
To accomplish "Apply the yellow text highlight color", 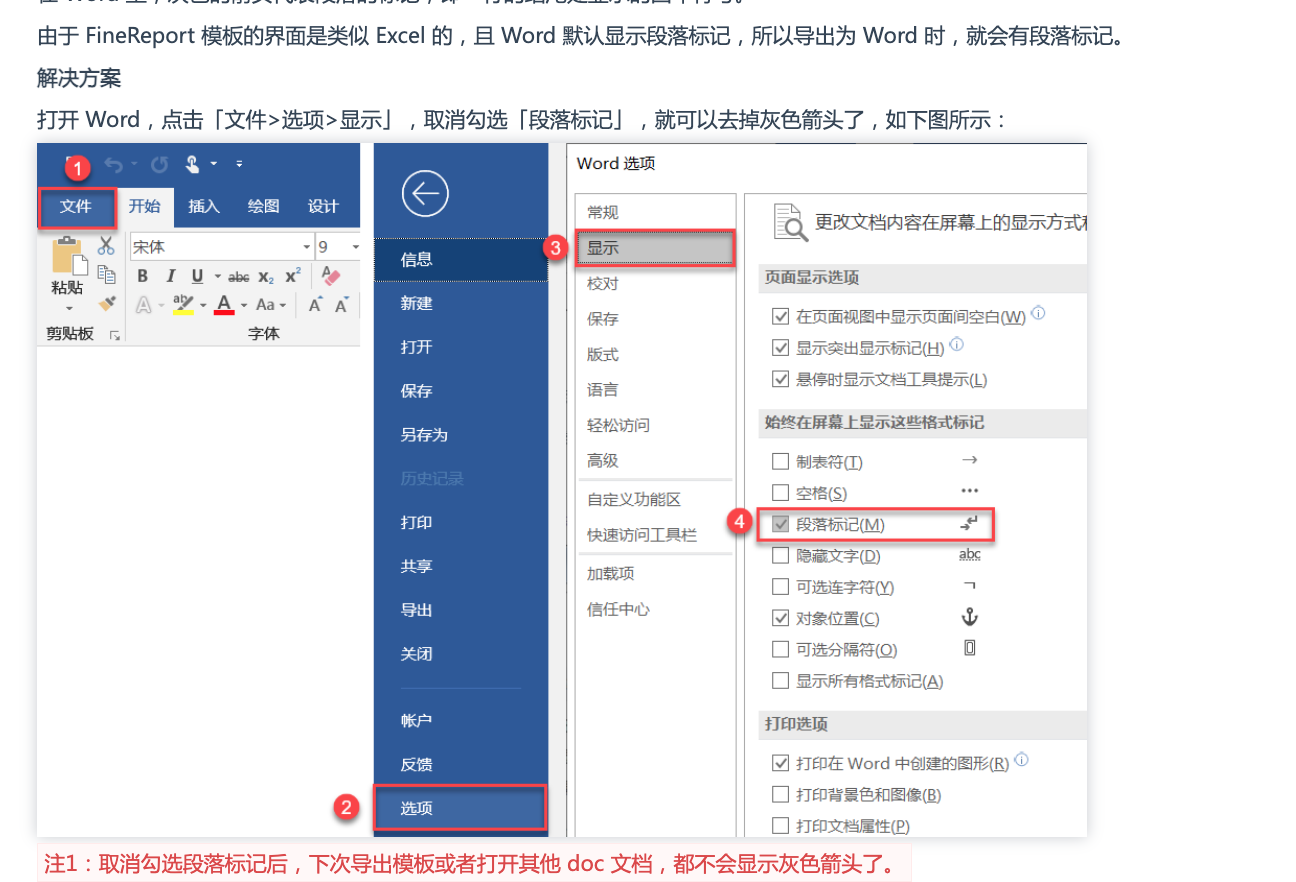I will point(183,305).
